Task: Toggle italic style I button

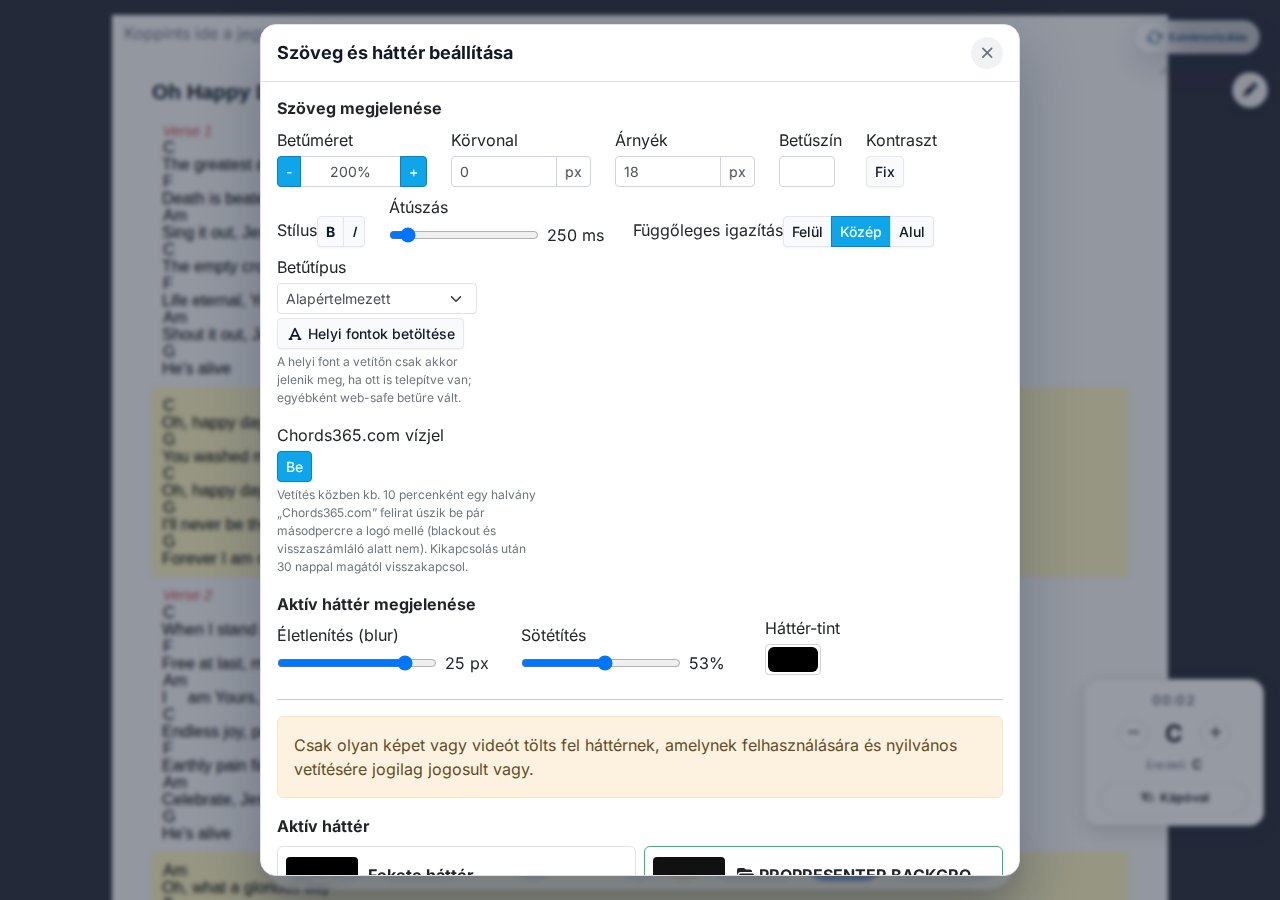Action: click(354, 232)
